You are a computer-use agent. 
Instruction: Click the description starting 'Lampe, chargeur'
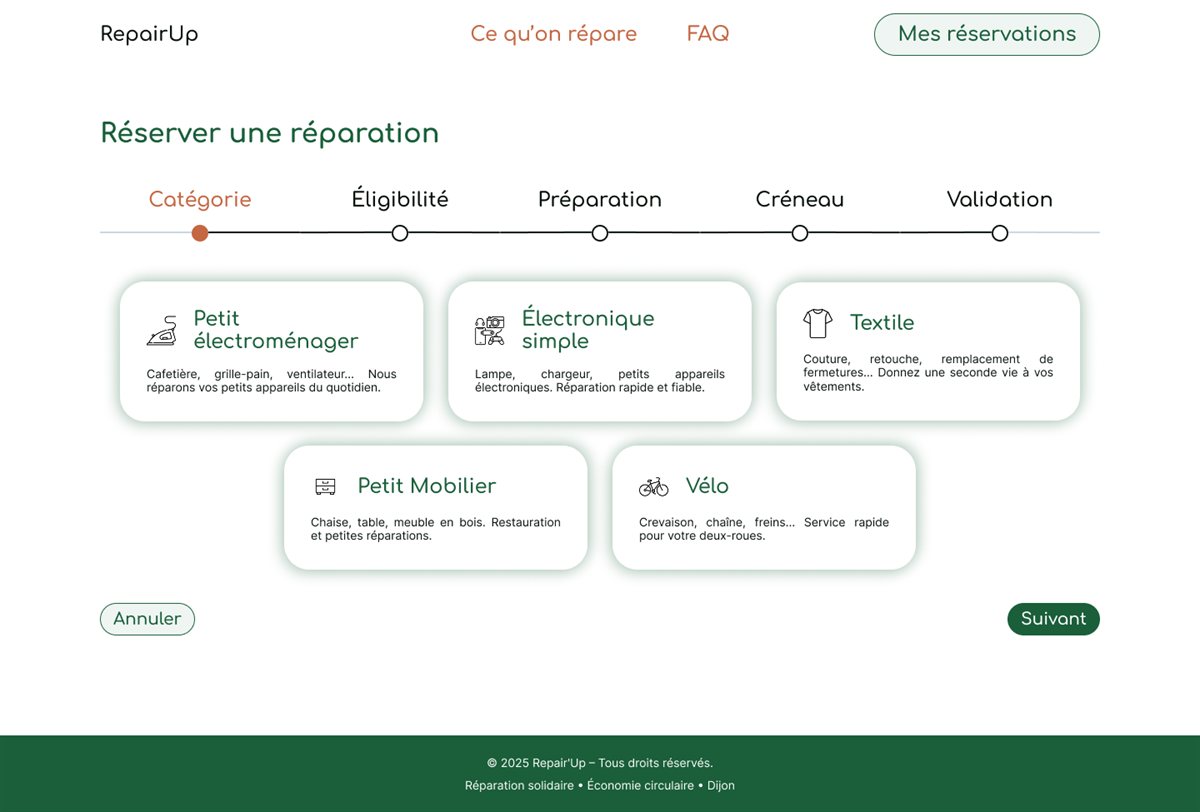[x=600, y=381]
